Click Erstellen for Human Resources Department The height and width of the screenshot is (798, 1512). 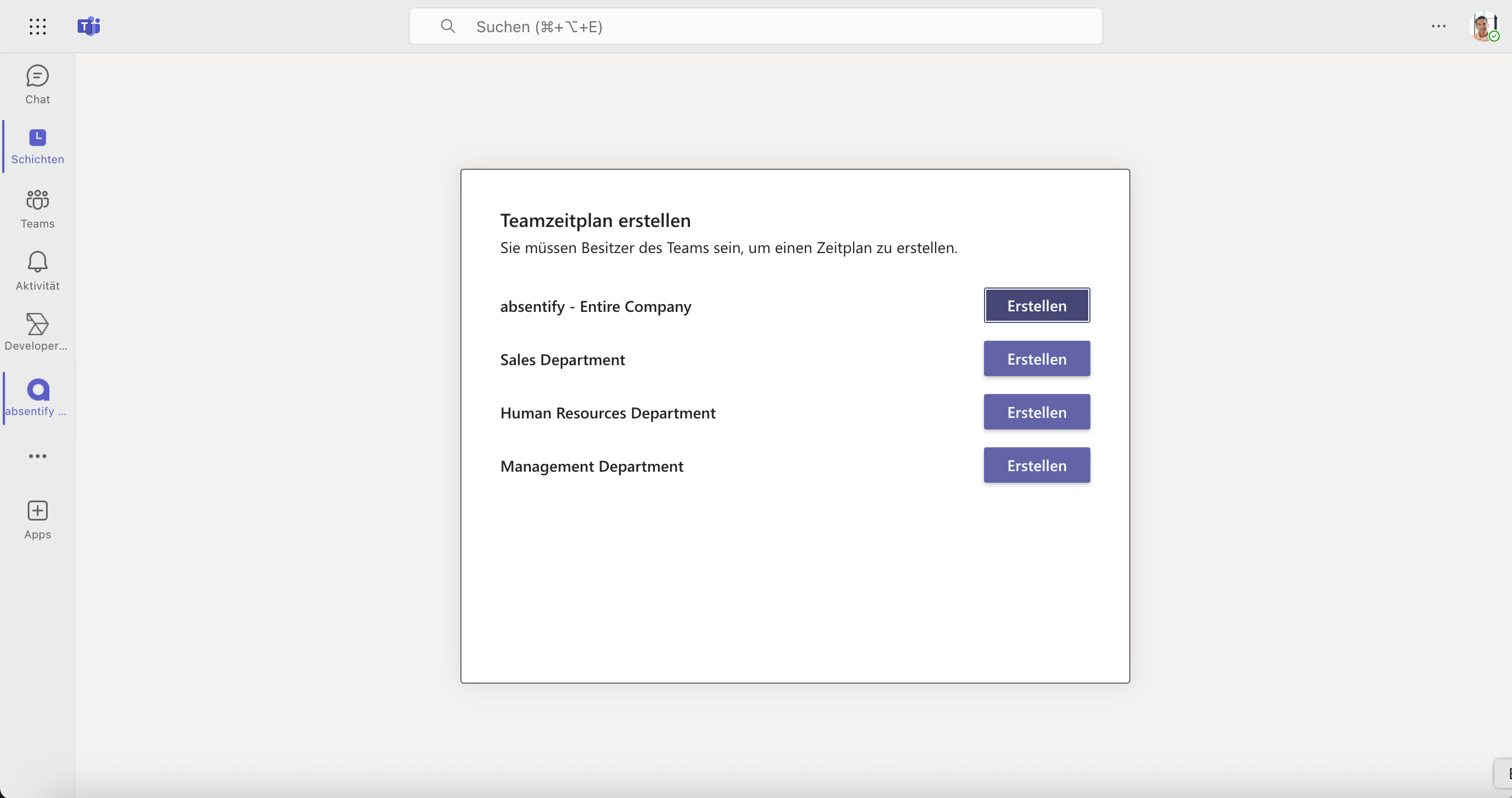point(1037,412)
